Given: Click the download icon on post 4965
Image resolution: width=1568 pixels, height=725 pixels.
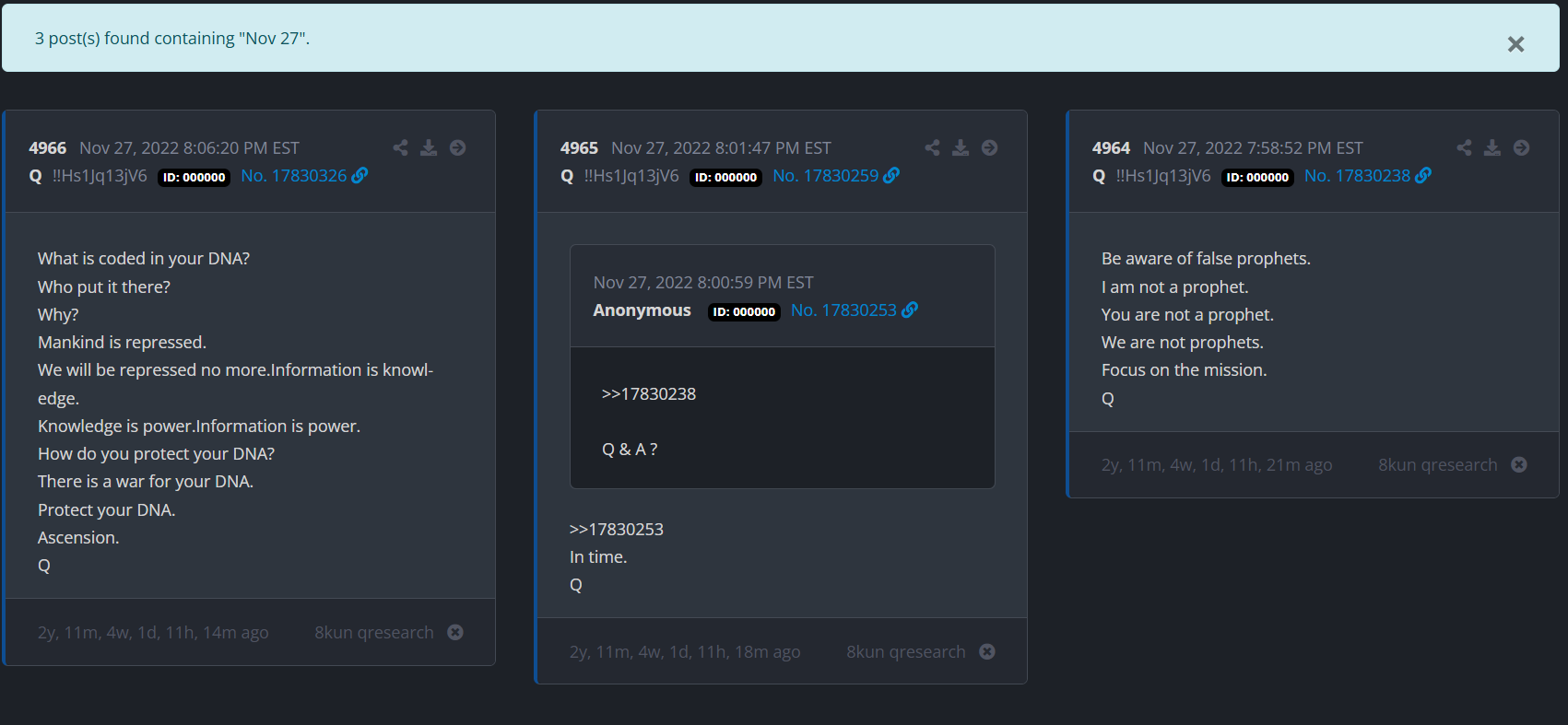Looking at the screenshot, I should point(961,147).
